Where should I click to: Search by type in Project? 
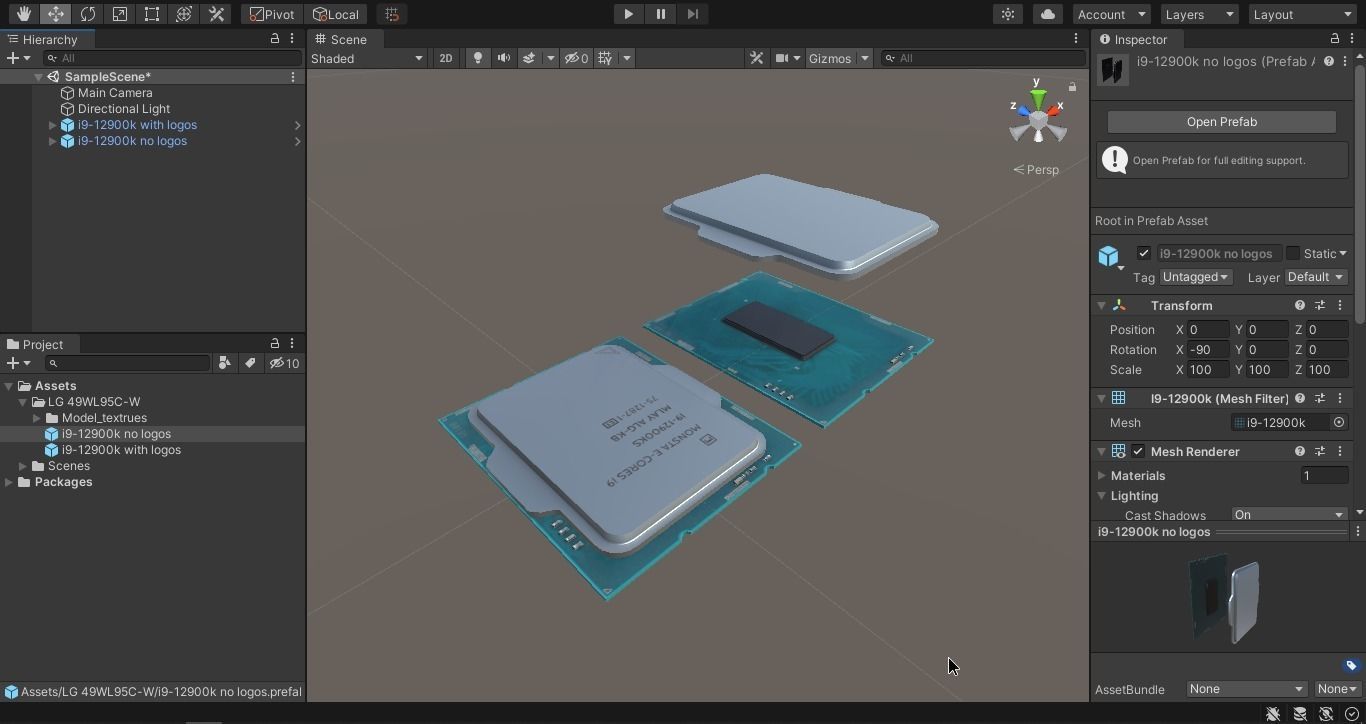click(225, 363)
